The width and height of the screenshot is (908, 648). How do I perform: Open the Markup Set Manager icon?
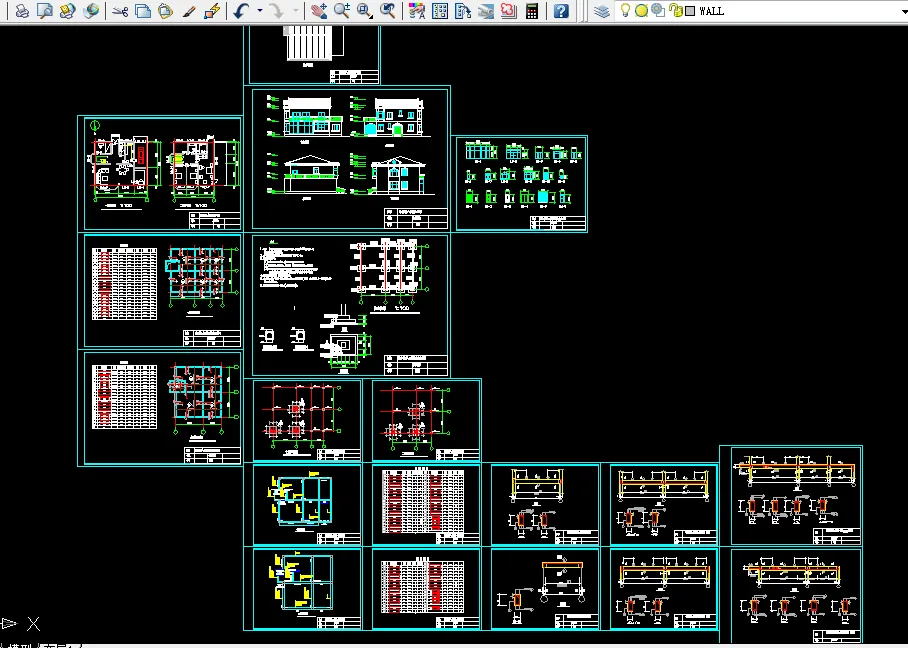[508, 10]
